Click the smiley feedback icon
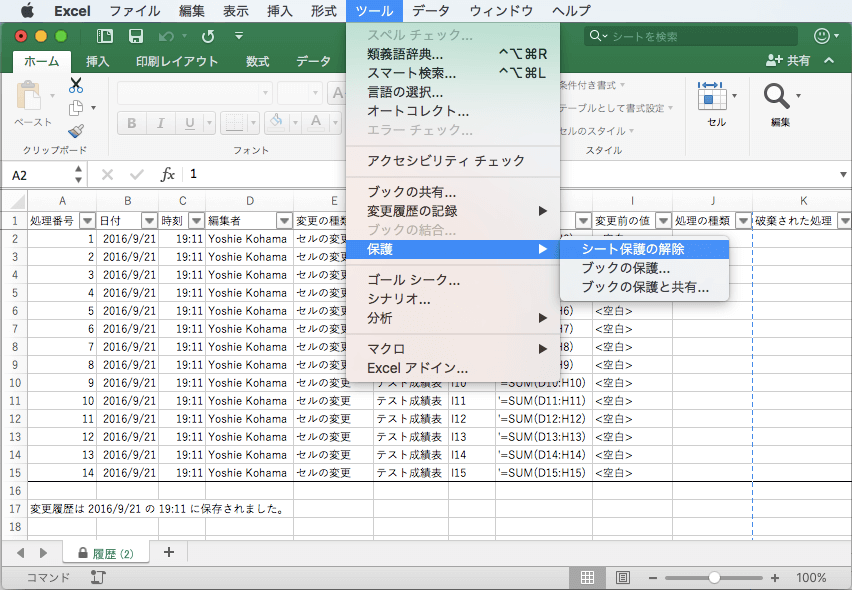This screenshot has width=852, height=590. click(822, 36)
